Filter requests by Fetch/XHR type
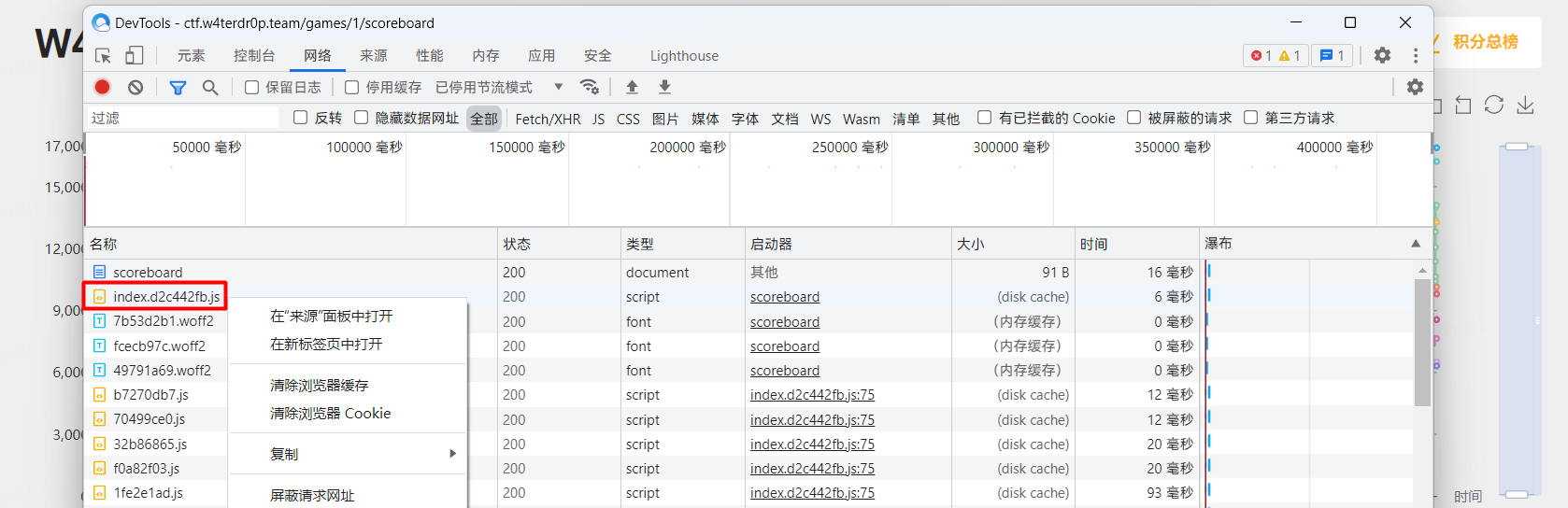The height and width of the screenshot is (508, 1568). pyautogui.click(x=548, y=119)
